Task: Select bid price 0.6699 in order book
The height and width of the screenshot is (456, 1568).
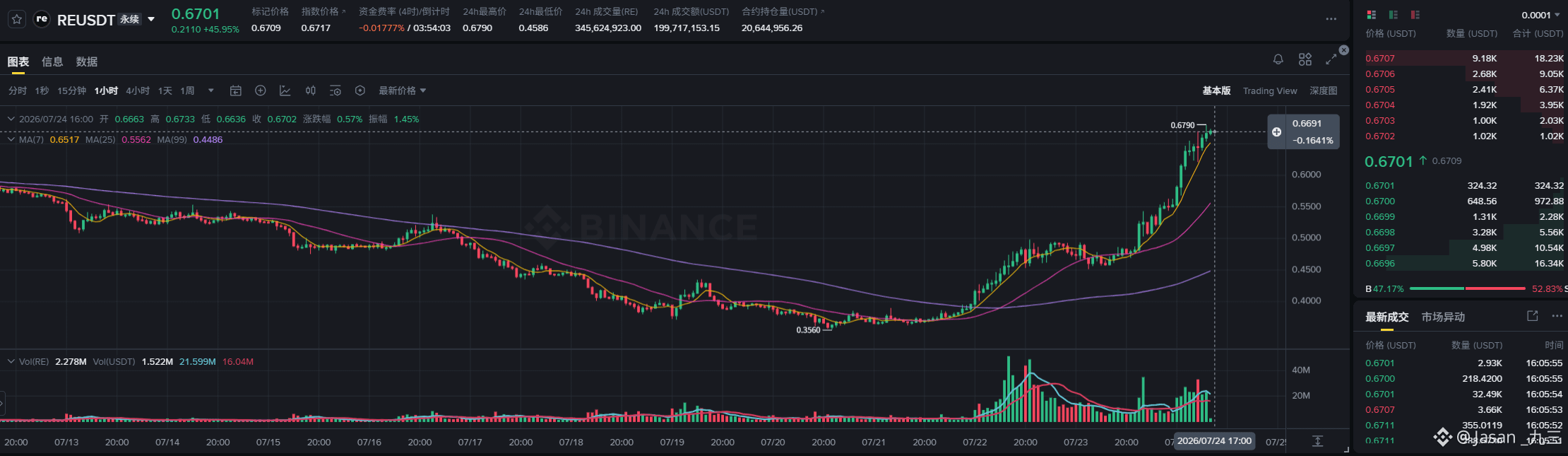Action: tap(1380, 216)
